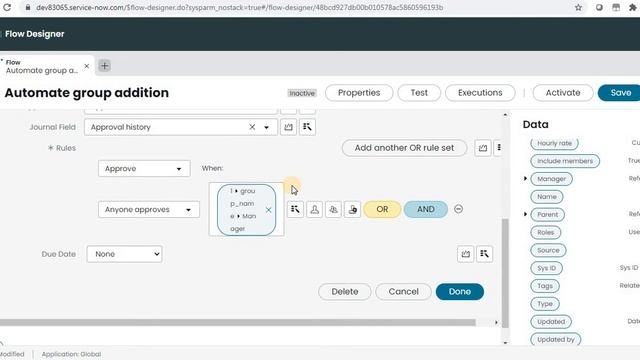Click the vertical scrollbar of the action panel

[505, 273]
